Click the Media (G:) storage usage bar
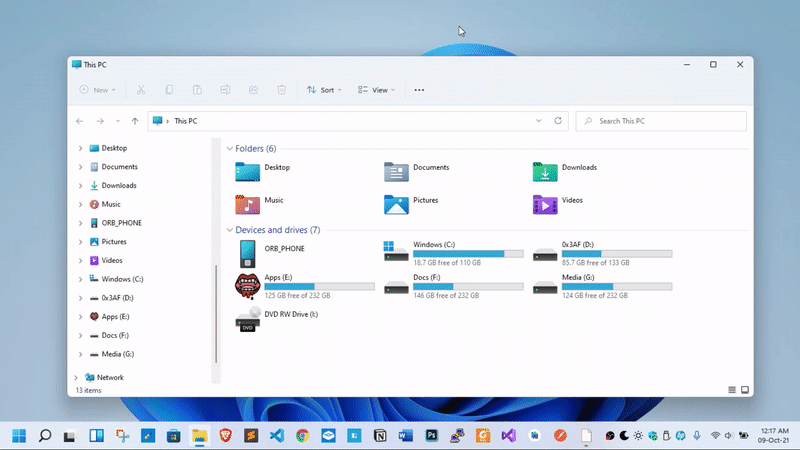This screenshot has width=800, height=450. 617,287
